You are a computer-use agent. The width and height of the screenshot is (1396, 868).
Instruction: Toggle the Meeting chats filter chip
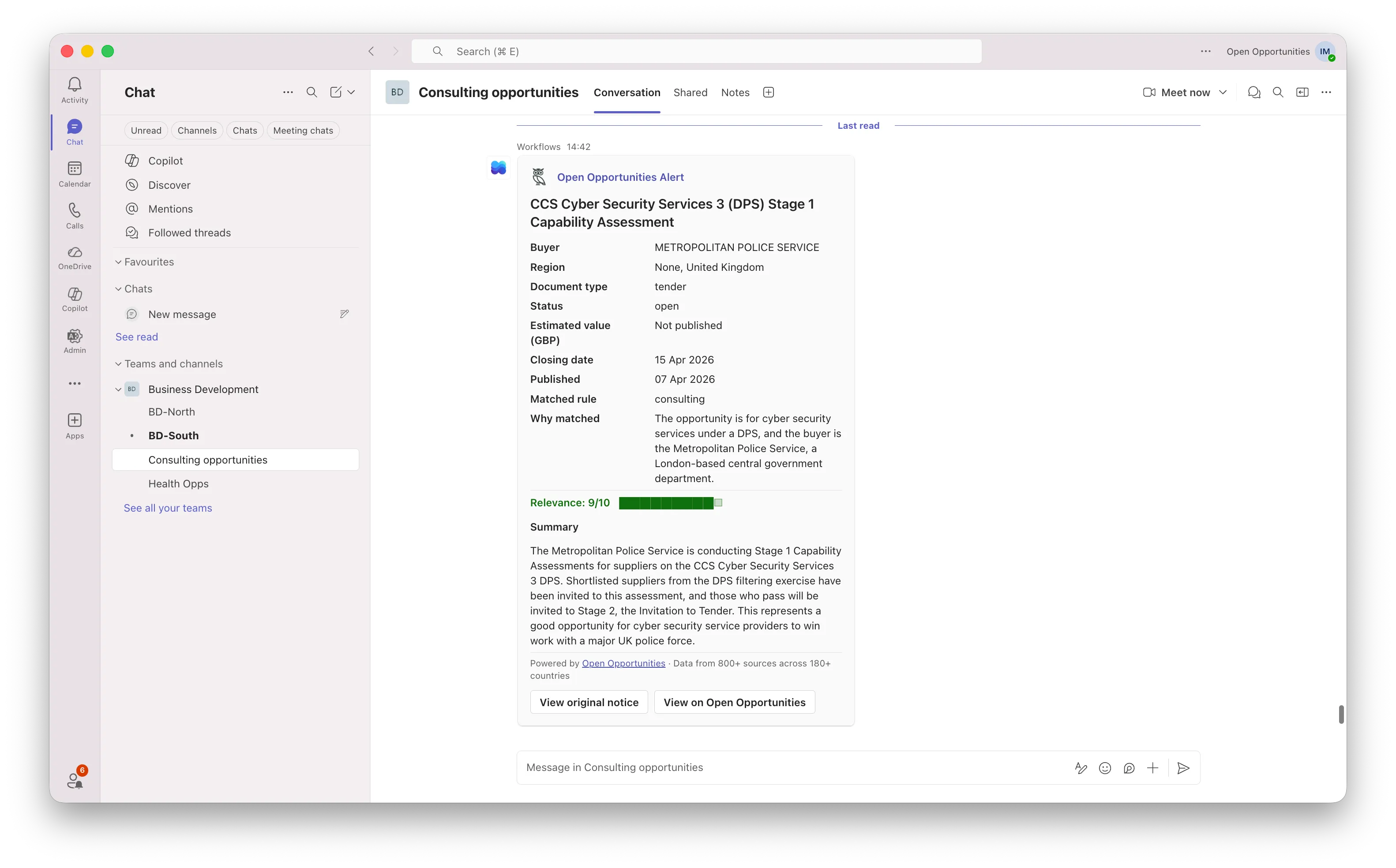(x=303, y=130)
